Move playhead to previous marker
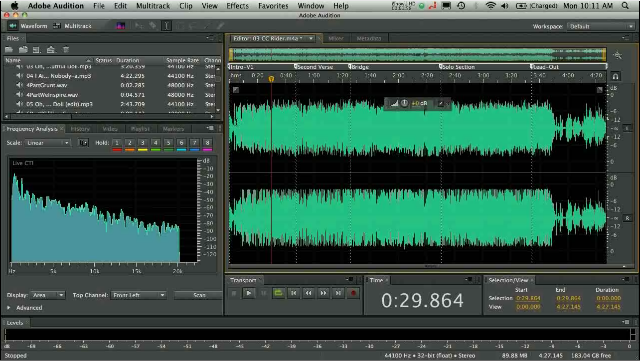 tap(293, 293)
